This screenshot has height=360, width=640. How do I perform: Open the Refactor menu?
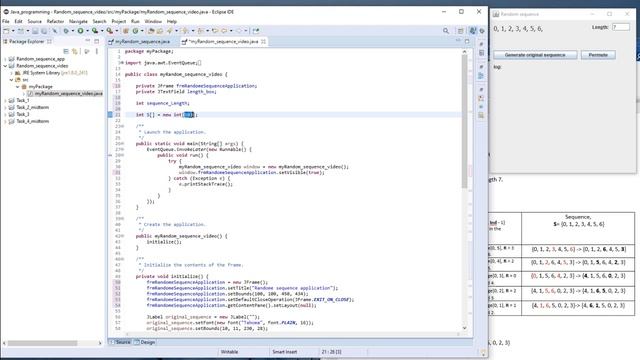[55, 21]
